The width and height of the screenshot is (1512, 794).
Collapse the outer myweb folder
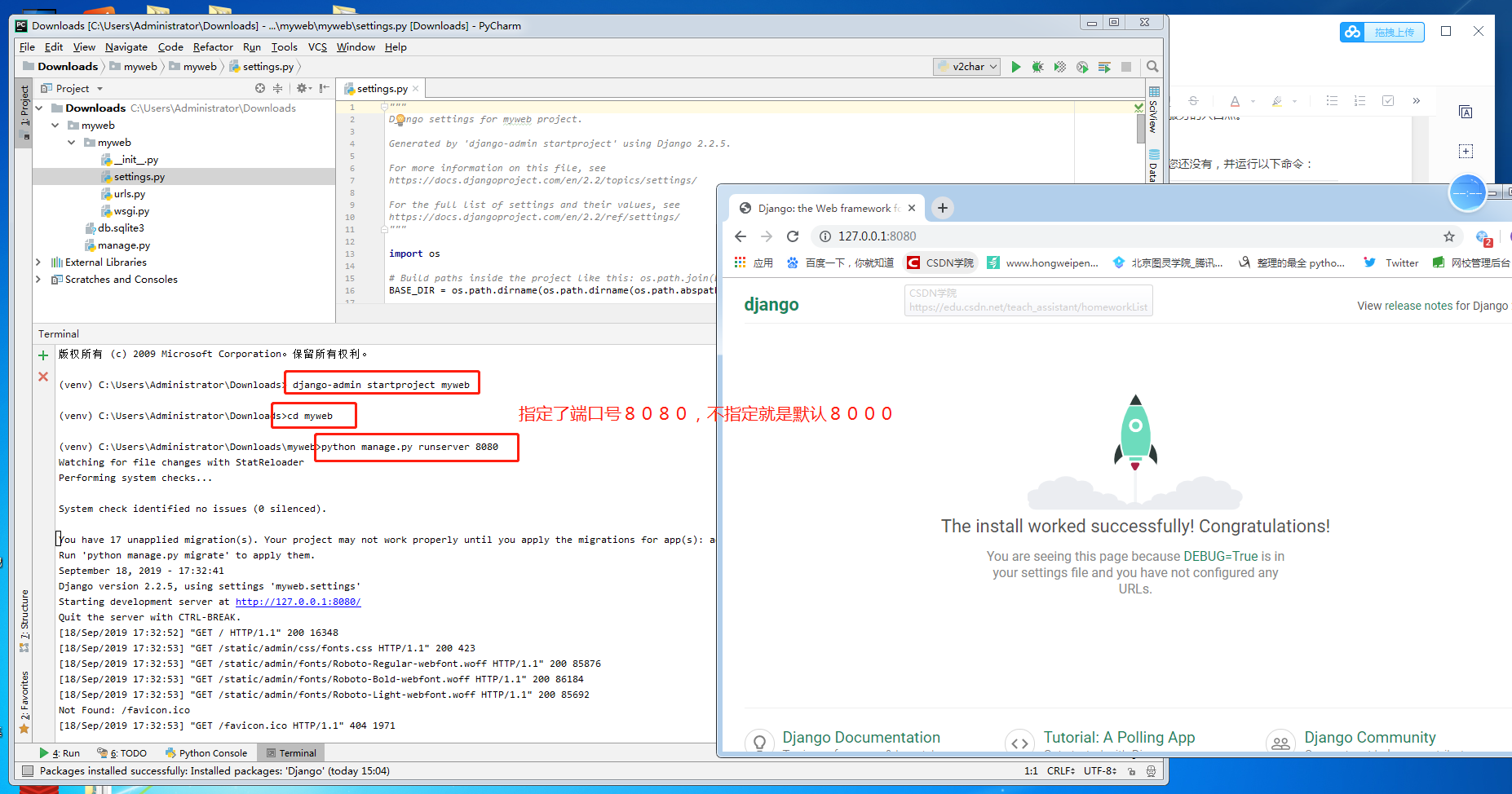coord(55,126)
